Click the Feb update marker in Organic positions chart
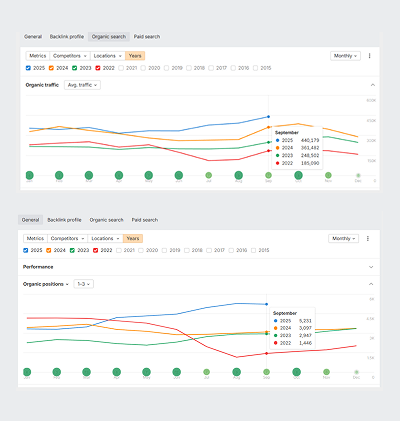 57,372
